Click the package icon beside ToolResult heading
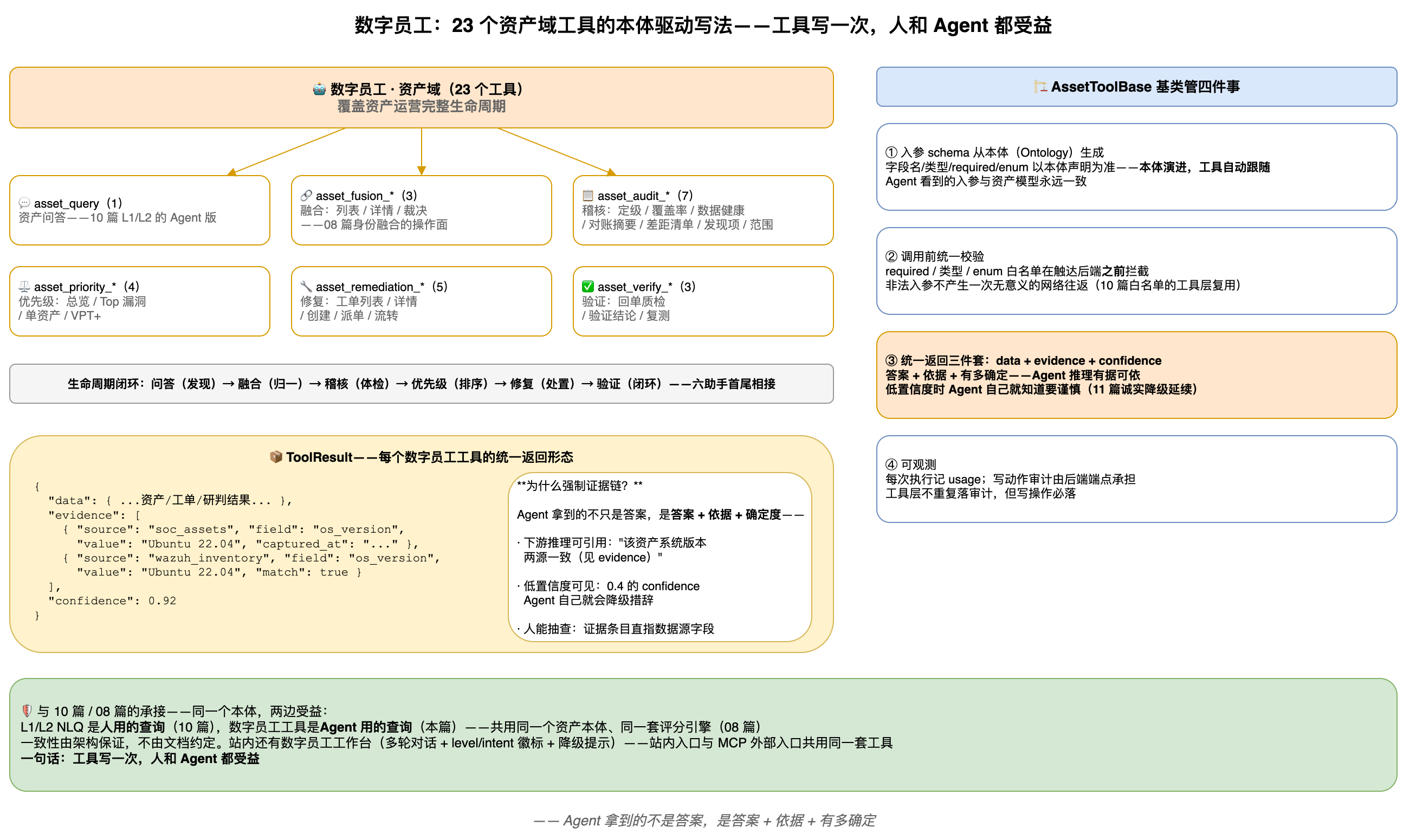The height and width of the screenshot is (840, 1403). tap(276, 457)
